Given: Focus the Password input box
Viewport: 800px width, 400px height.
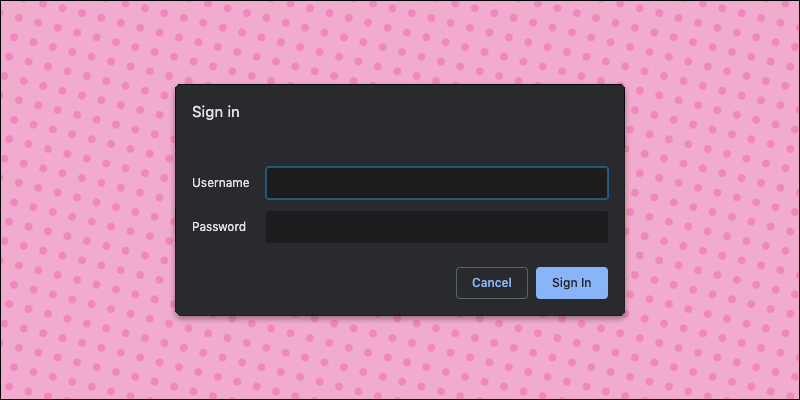Looking at the screenshot, I should [437, 227].
